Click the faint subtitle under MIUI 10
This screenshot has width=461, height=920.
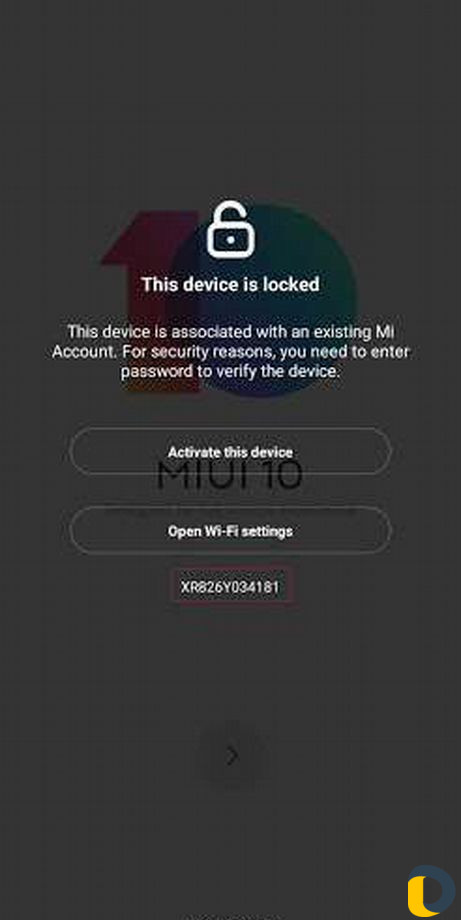pos(230,510)
